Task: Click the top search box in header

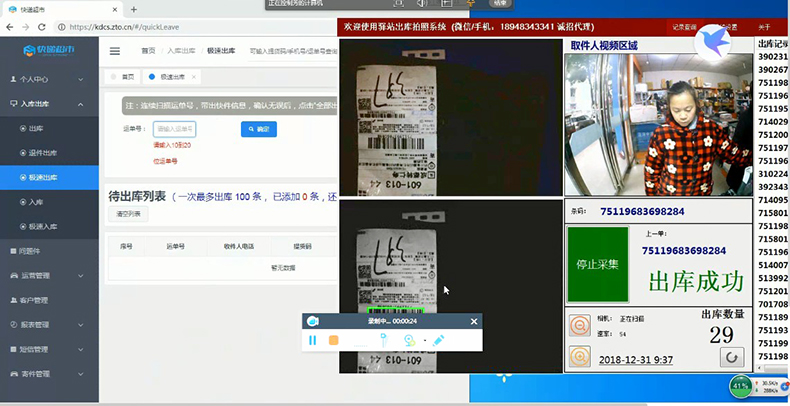Action: [x=292, y=51]
